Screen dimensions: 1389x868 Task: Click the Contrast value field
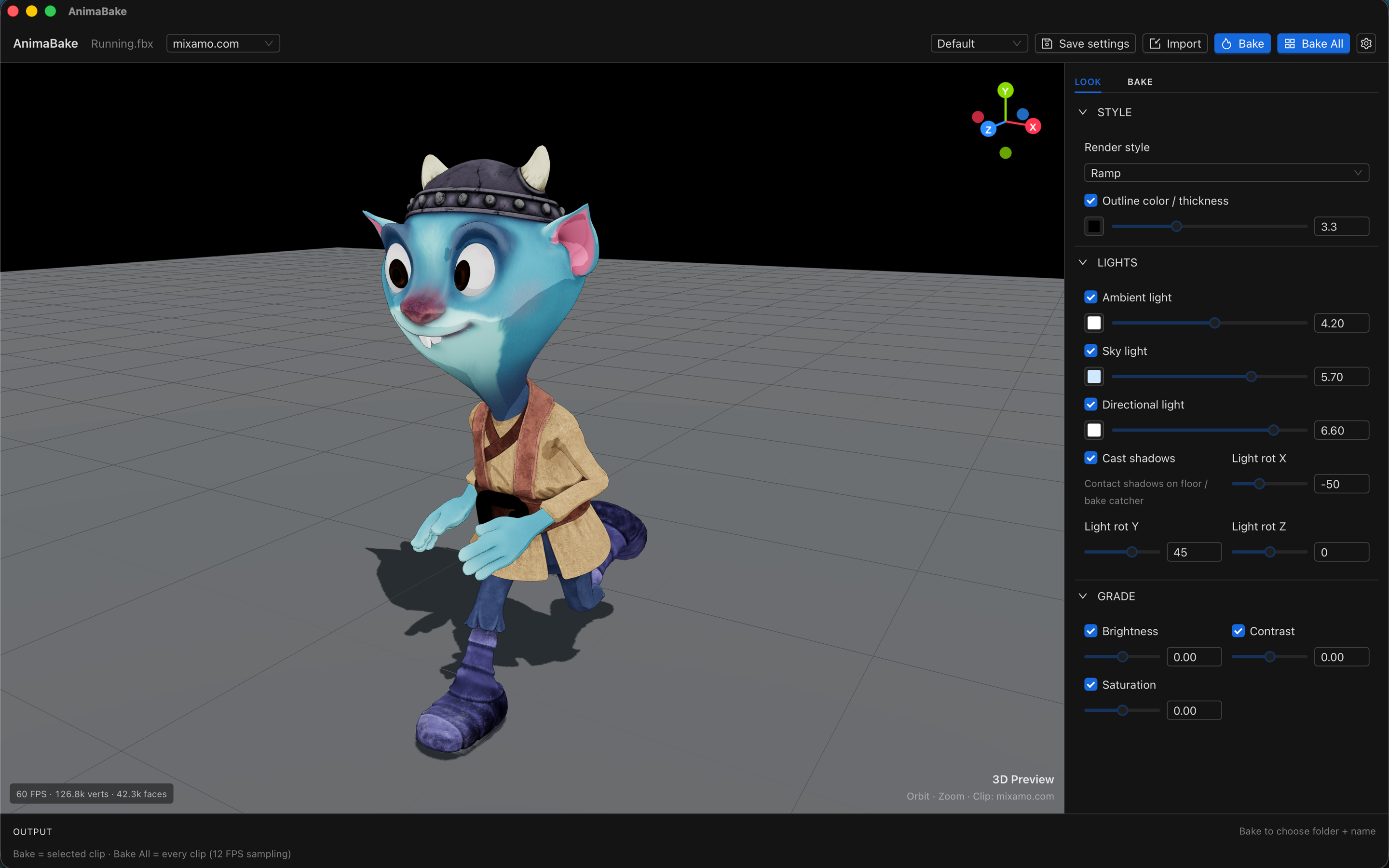[x=1341, y=657]
